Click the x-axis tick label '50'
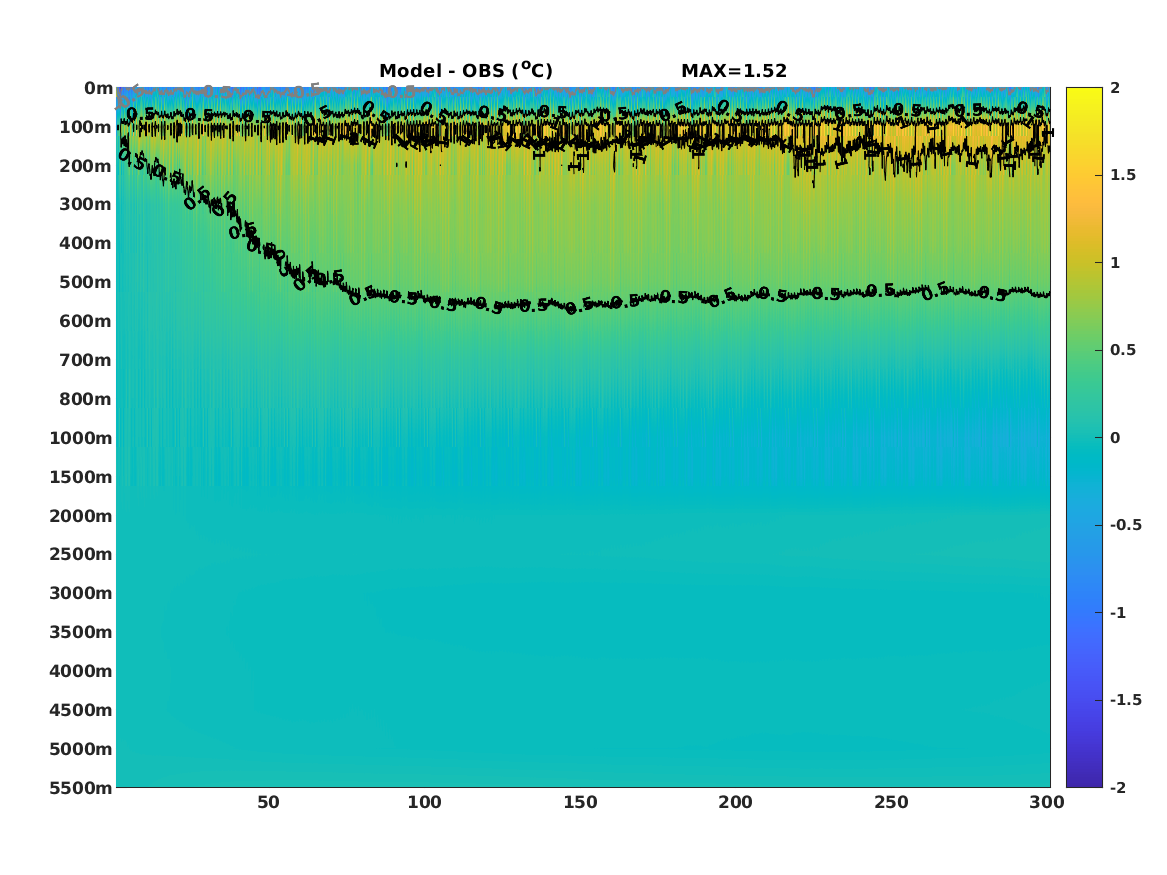1167x875 pixels. 268,803
